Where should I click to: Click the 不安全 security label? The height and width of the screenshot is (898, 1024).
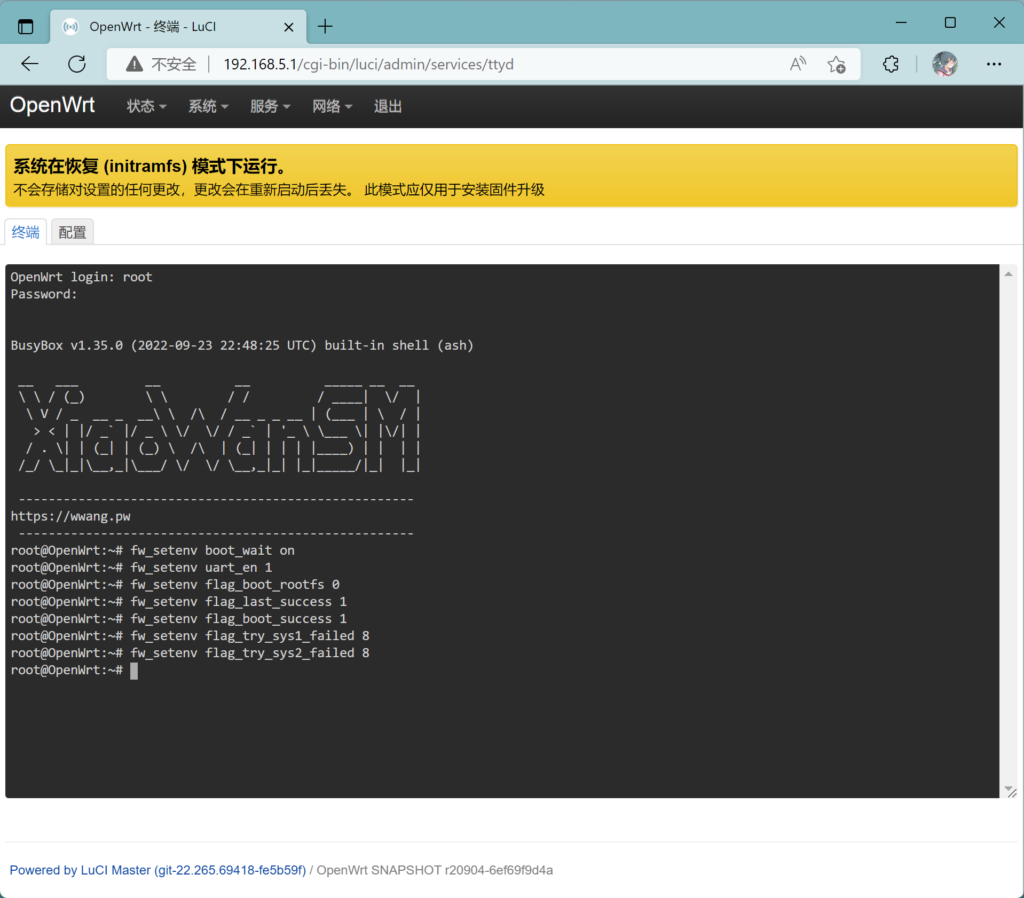point(174,64)
